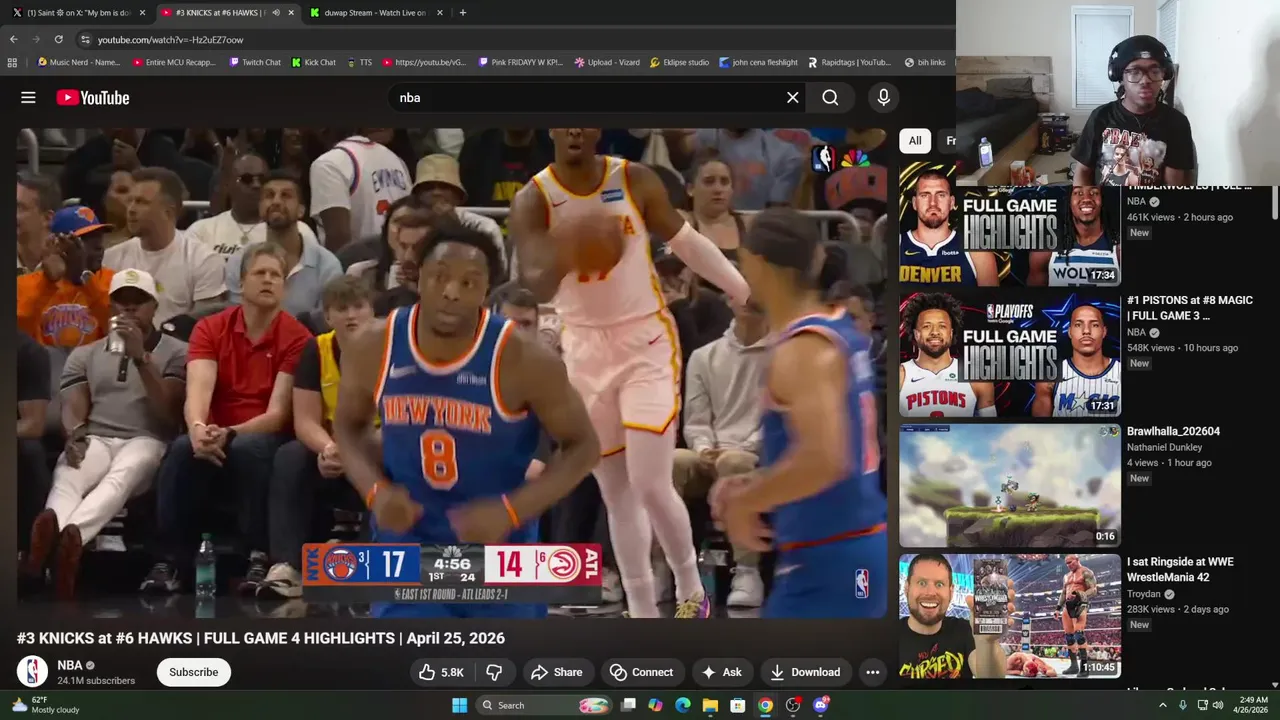Show hidden system tray icons
Image resolution: width=1280 pixels, height=720 pixels.
coord(1163,705)
